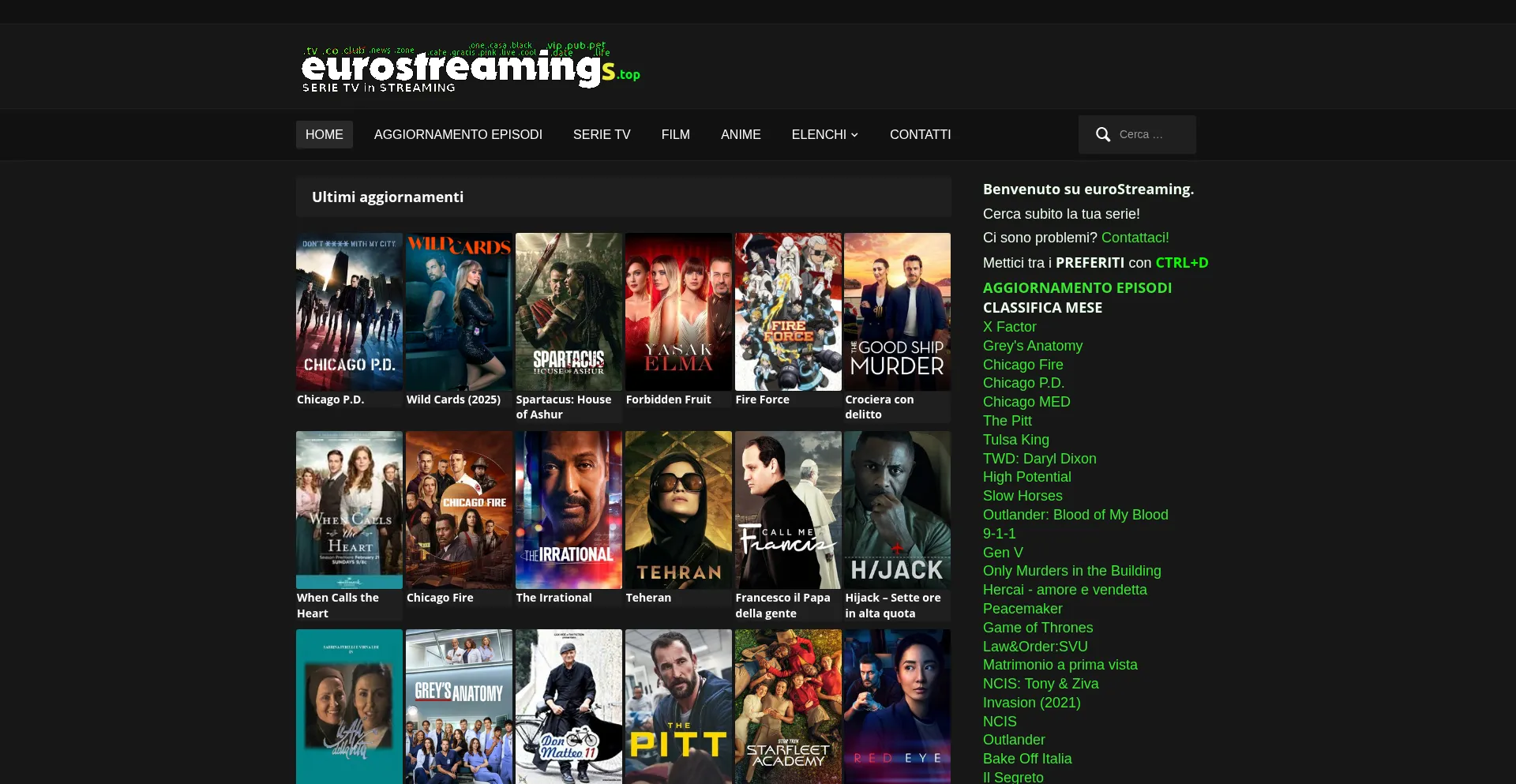Open The Pitt poster thumbnail

click(678, 707)
